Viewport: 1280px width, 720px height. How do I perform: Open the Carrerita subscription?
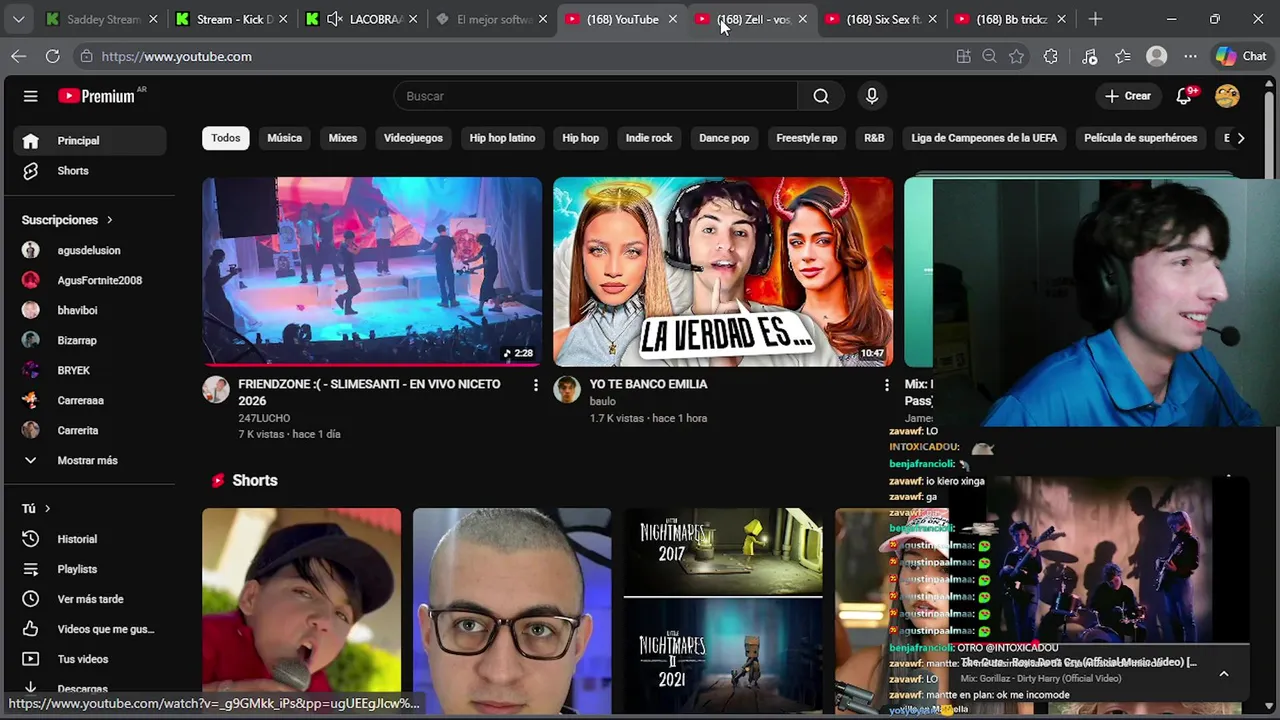pyautogui.click(x=90, y=431)
